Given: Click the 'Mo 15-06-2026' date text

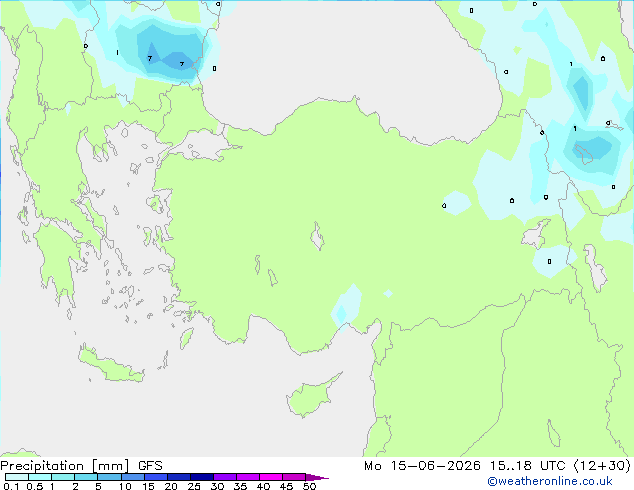Looking at the screenshot, I should click(422, 466).
